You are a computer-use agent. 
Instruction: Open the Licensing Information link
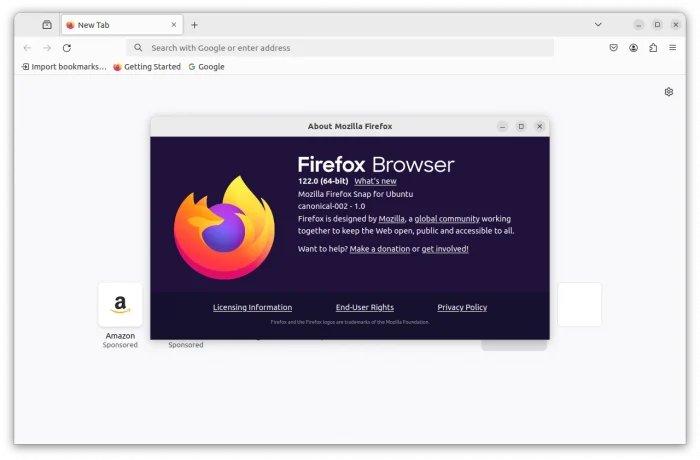coord(252,308)
